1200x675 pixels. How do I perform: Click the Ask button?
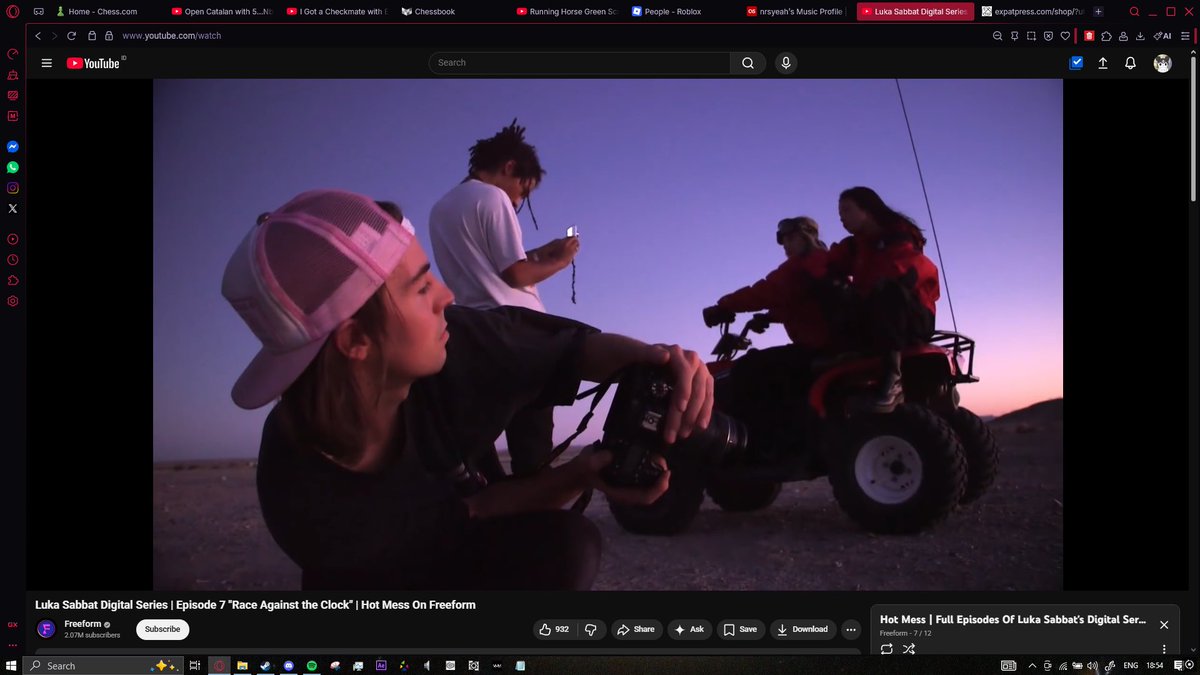pyautogui.click(x=690, y=629)
